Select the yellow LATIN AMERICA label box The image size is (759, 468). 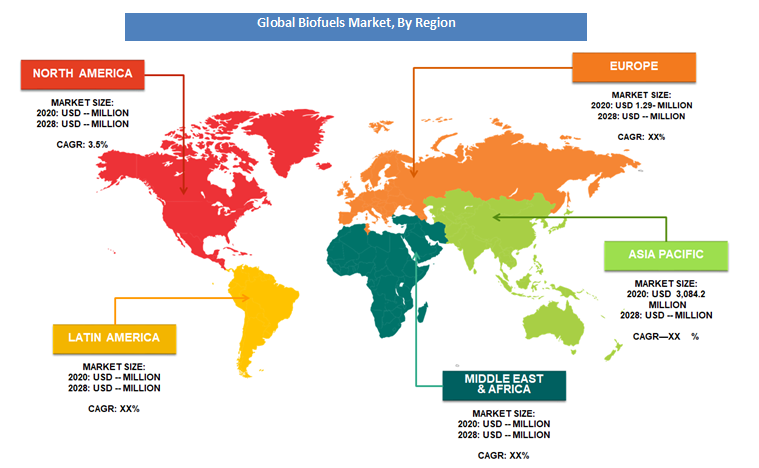[x=114, y=338]
